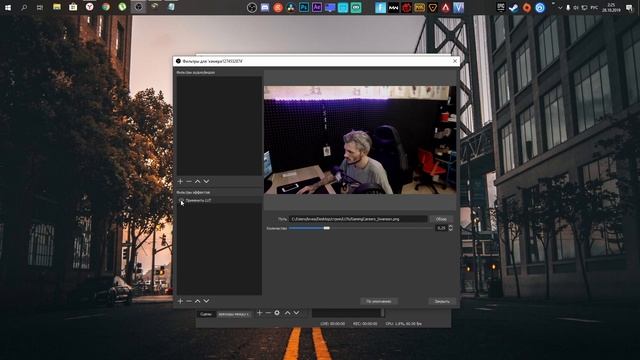The height and width of the screenshot is (360, 640).
Task: Click the microphone tray icon
Action: point(568,7)
